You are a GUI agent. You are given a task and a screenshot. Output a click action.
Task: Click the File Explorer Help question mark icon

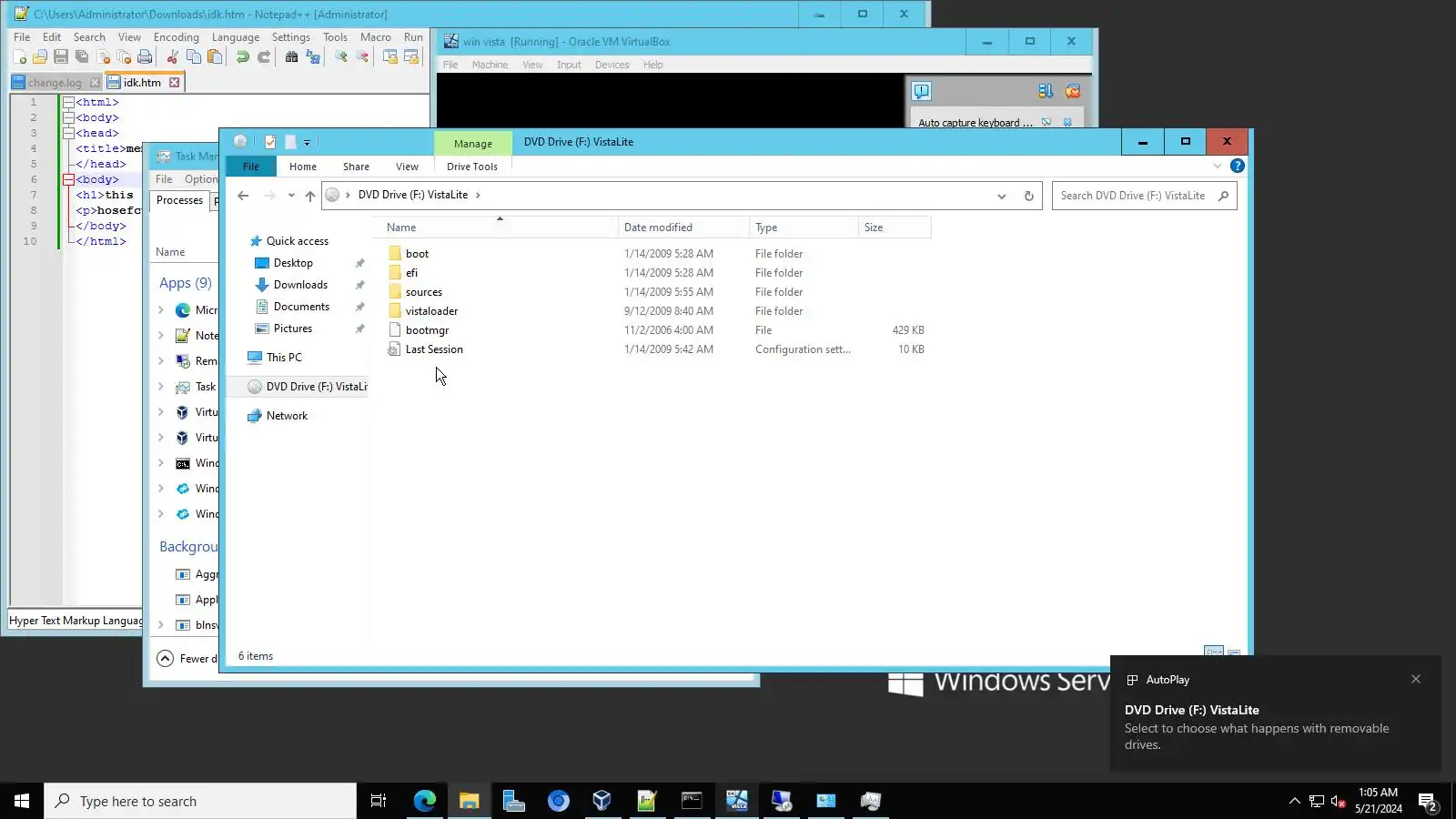[1237, 166]
